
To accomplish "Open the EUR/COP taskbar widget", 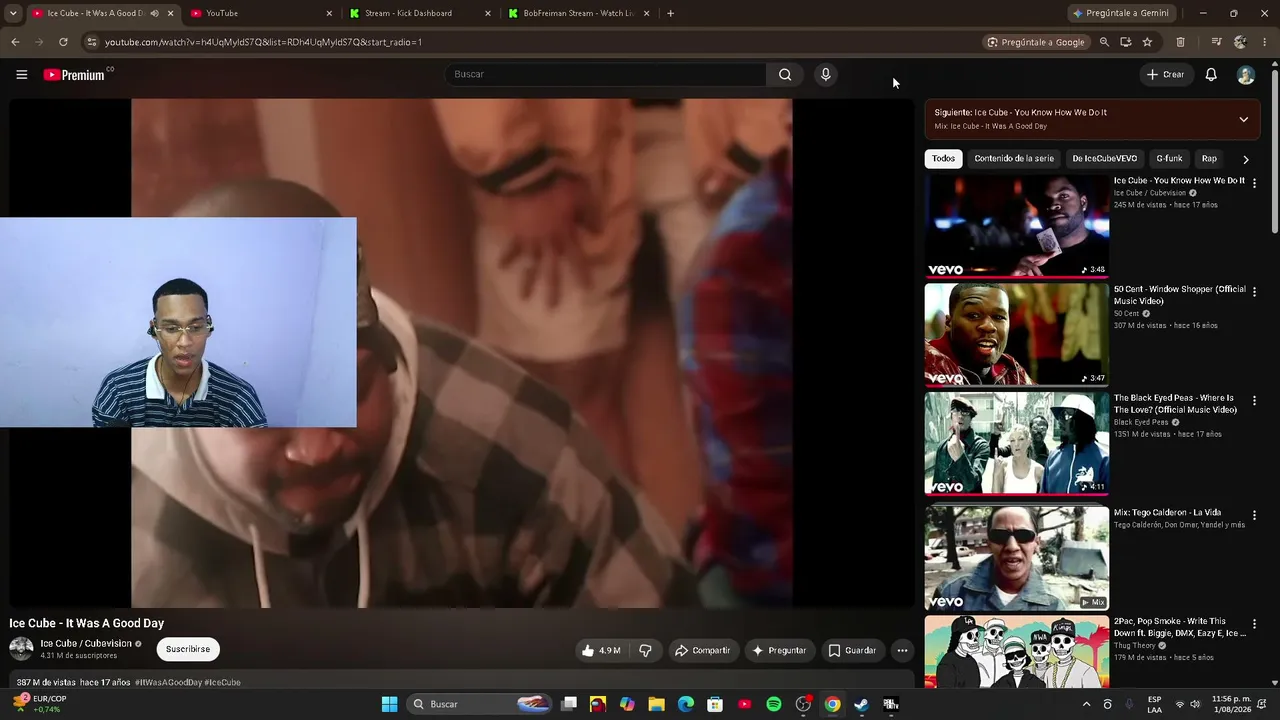I will click(x=39, y=704).
